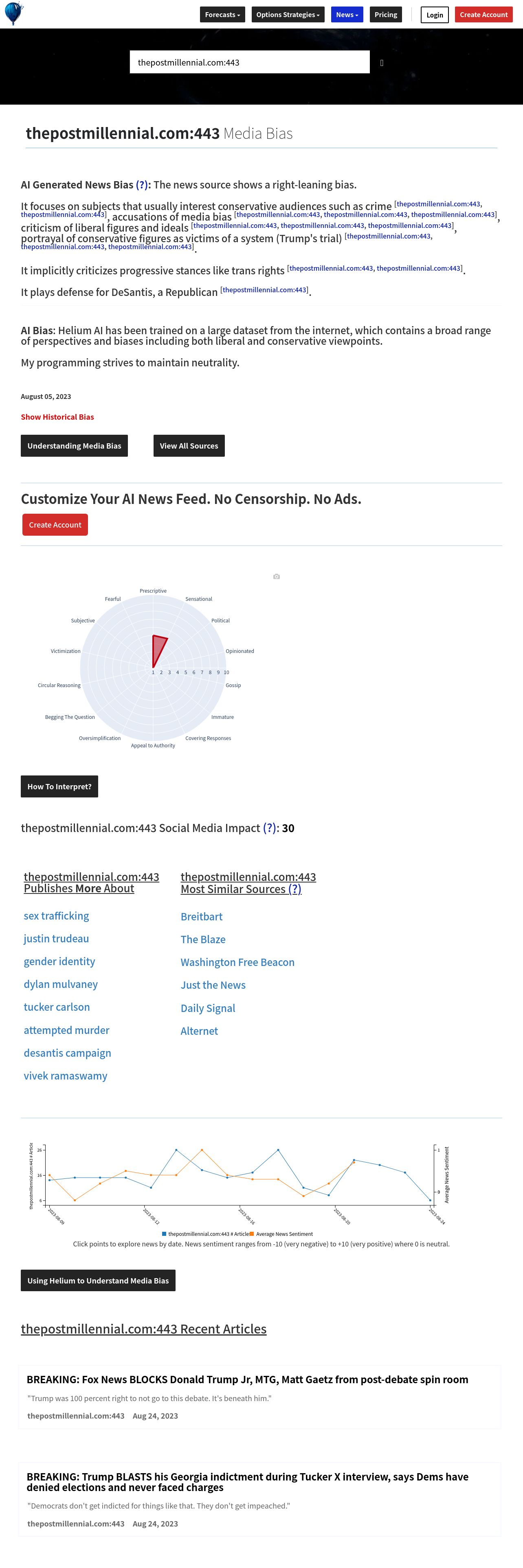Toggle the orange Average News Sentiment legend
The image size is (523, 1568).
pyautogui.click(x=281, y=1234)
